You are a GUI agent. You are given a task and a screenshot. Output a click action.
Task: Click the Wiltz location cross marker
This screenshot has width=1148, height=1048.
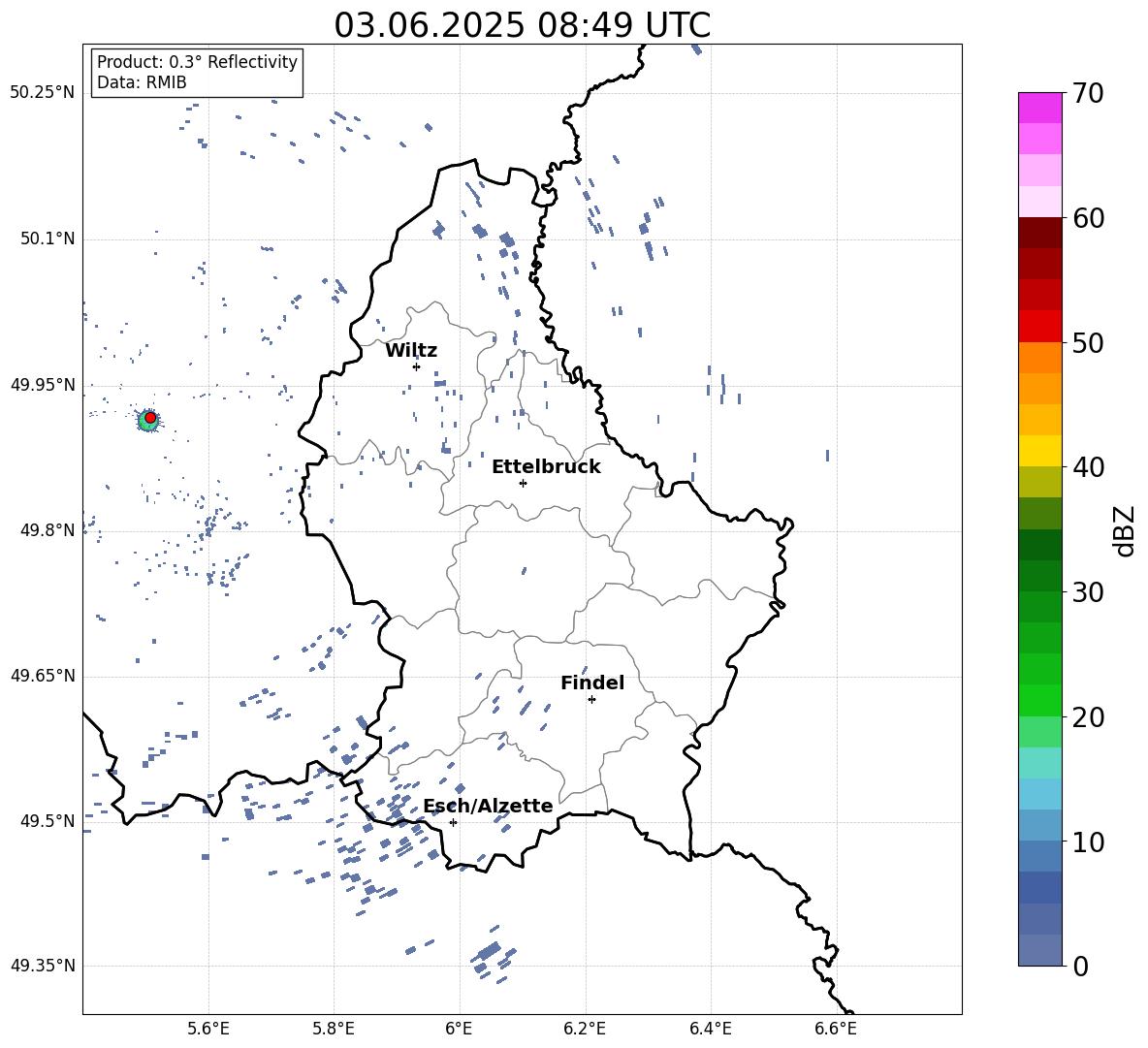pyautogui.click(x=416, y=366)
